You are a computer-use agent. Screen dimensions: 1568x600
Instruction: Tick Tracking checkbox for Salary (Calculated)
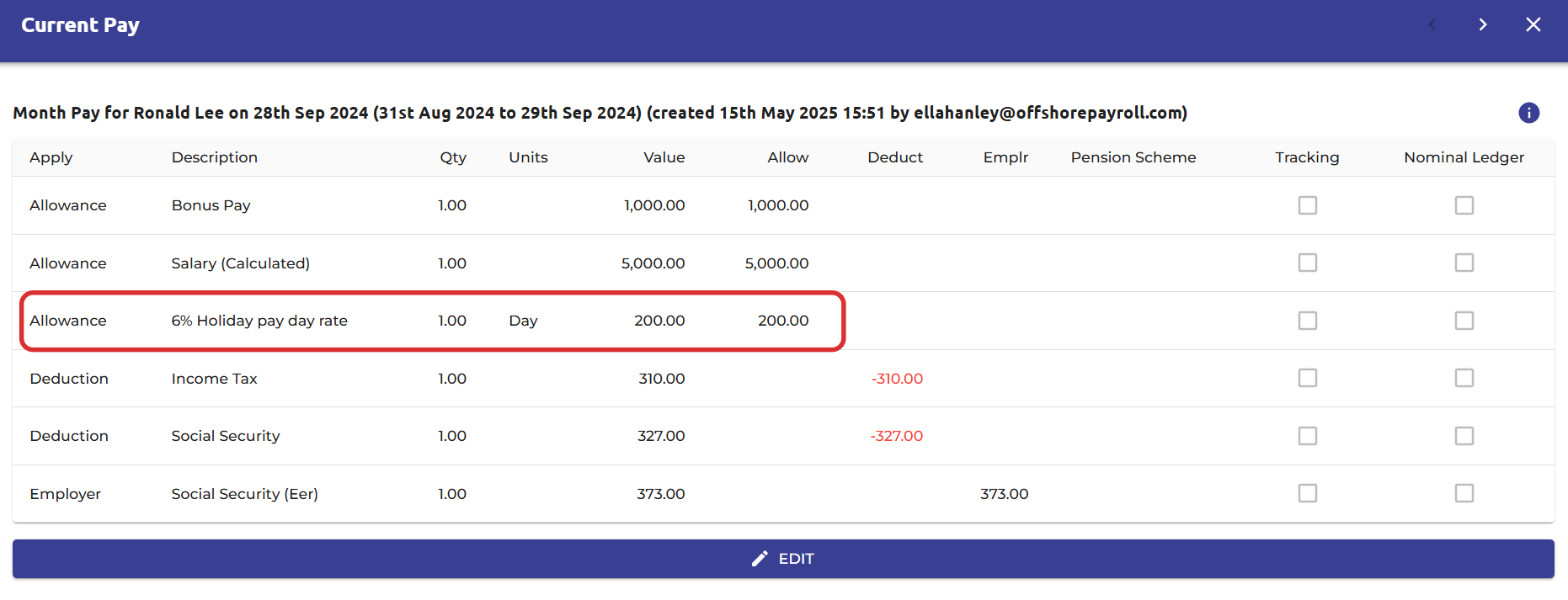click(1307, 263)
